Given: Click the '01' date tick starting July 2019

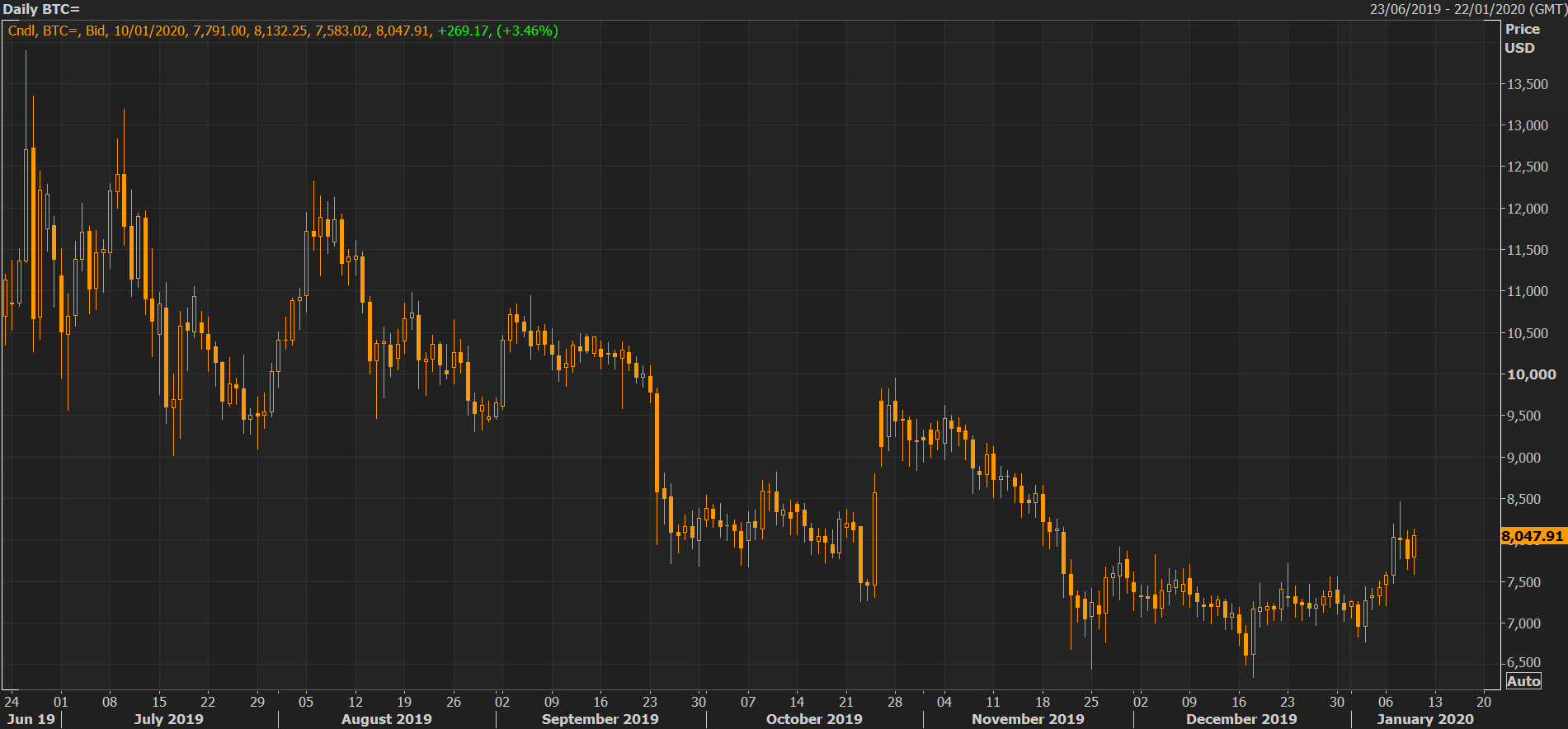Looking at the screenshot, I should tap(61, 702).
